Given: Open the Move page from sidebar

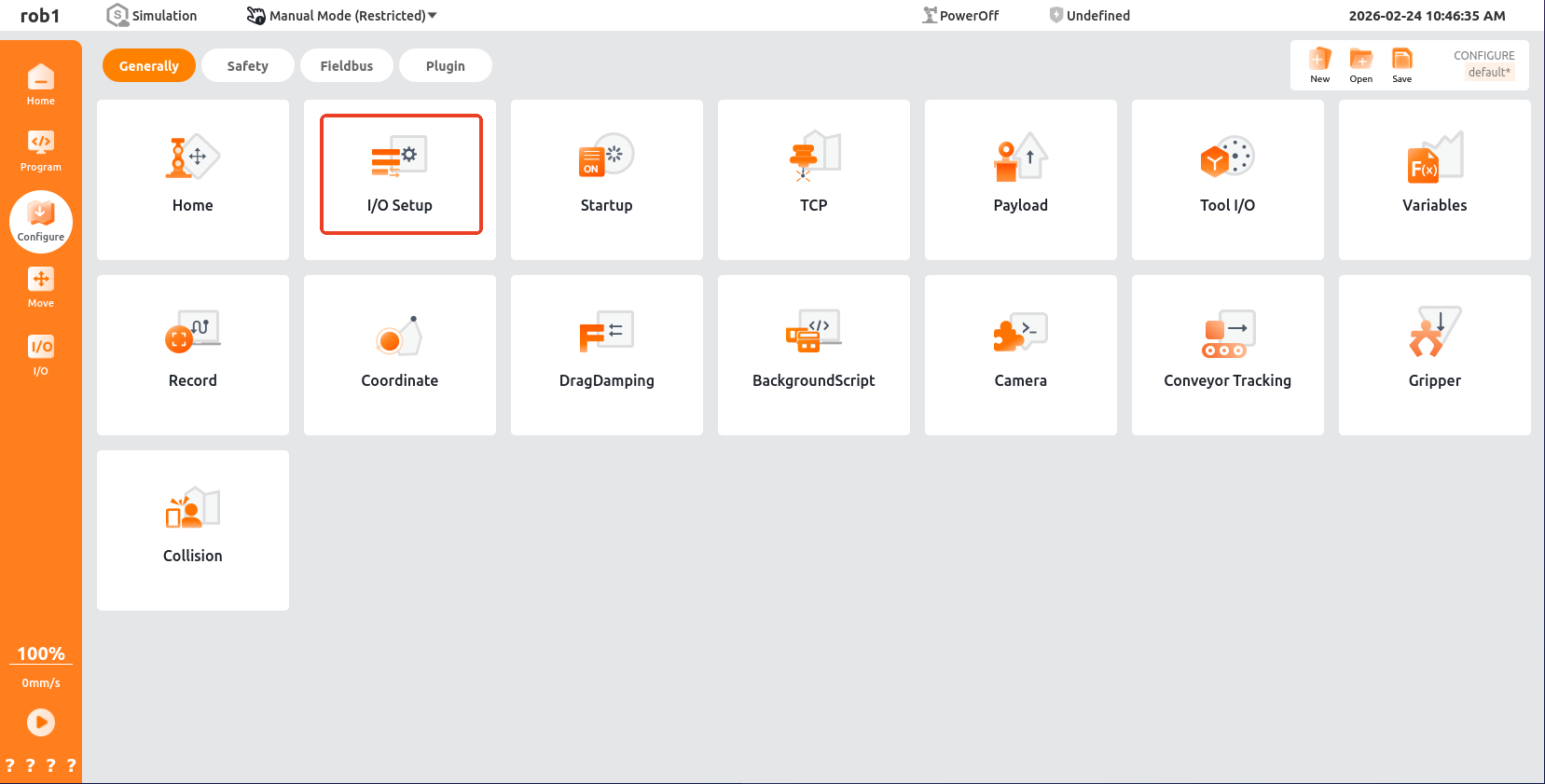Looking at the screenshot, I should [x=41, y=287].
